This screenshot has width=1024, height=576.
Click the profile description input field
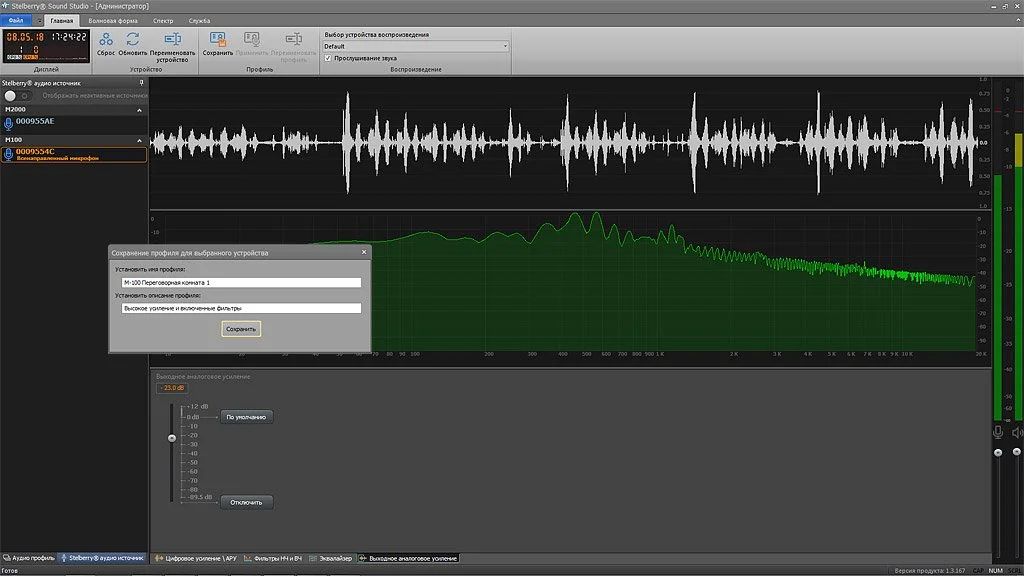(241, 308)
